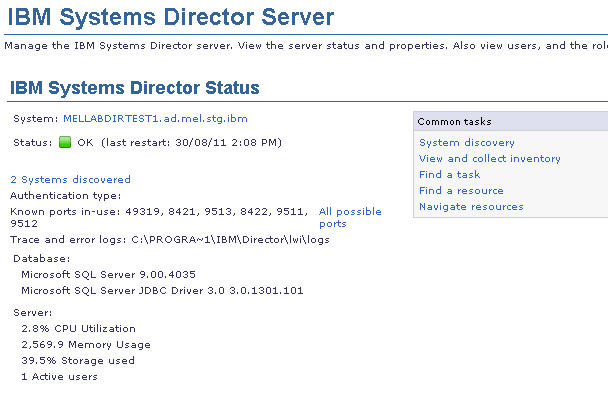Go to Navigate resources
This screenshot has height=403, width=608.
click(x=471, y=207)
